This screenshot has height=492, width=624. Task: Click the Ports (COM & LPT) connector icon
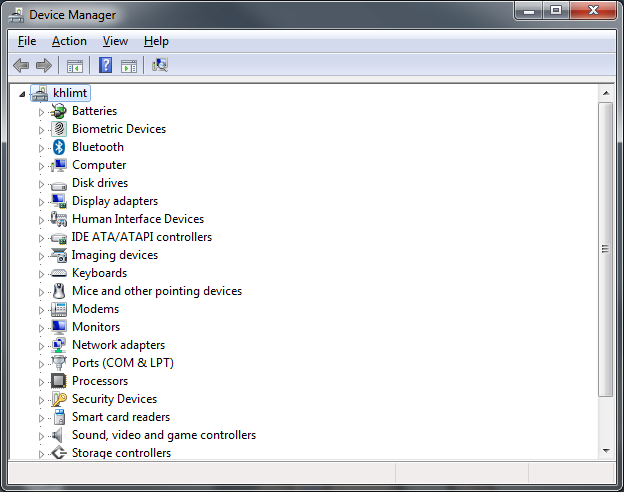coord(59,363)
